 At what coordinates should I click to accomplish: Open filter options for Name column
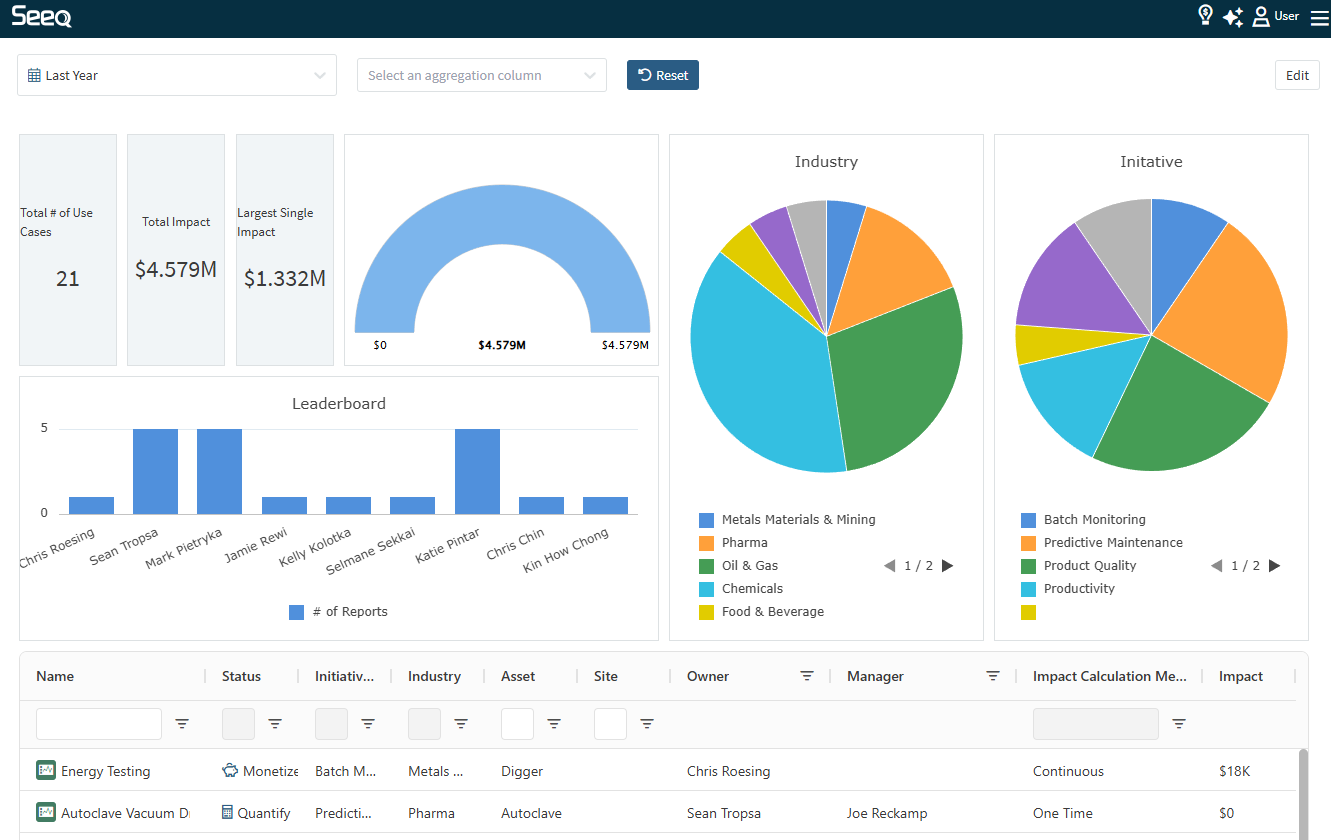(x=182, y=724)
